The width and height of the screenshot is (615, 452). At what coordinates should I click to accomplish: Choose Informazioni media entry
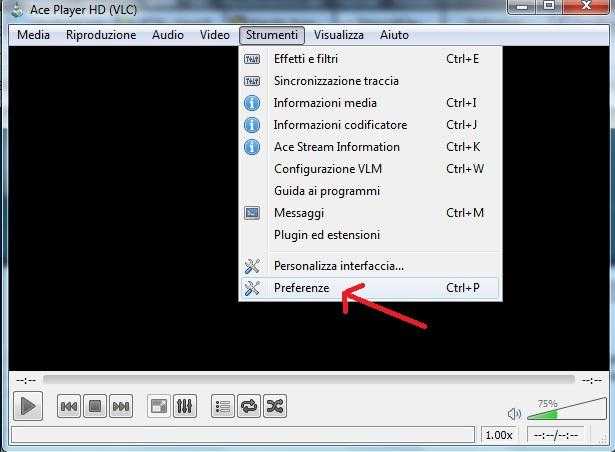pos(370,103)
